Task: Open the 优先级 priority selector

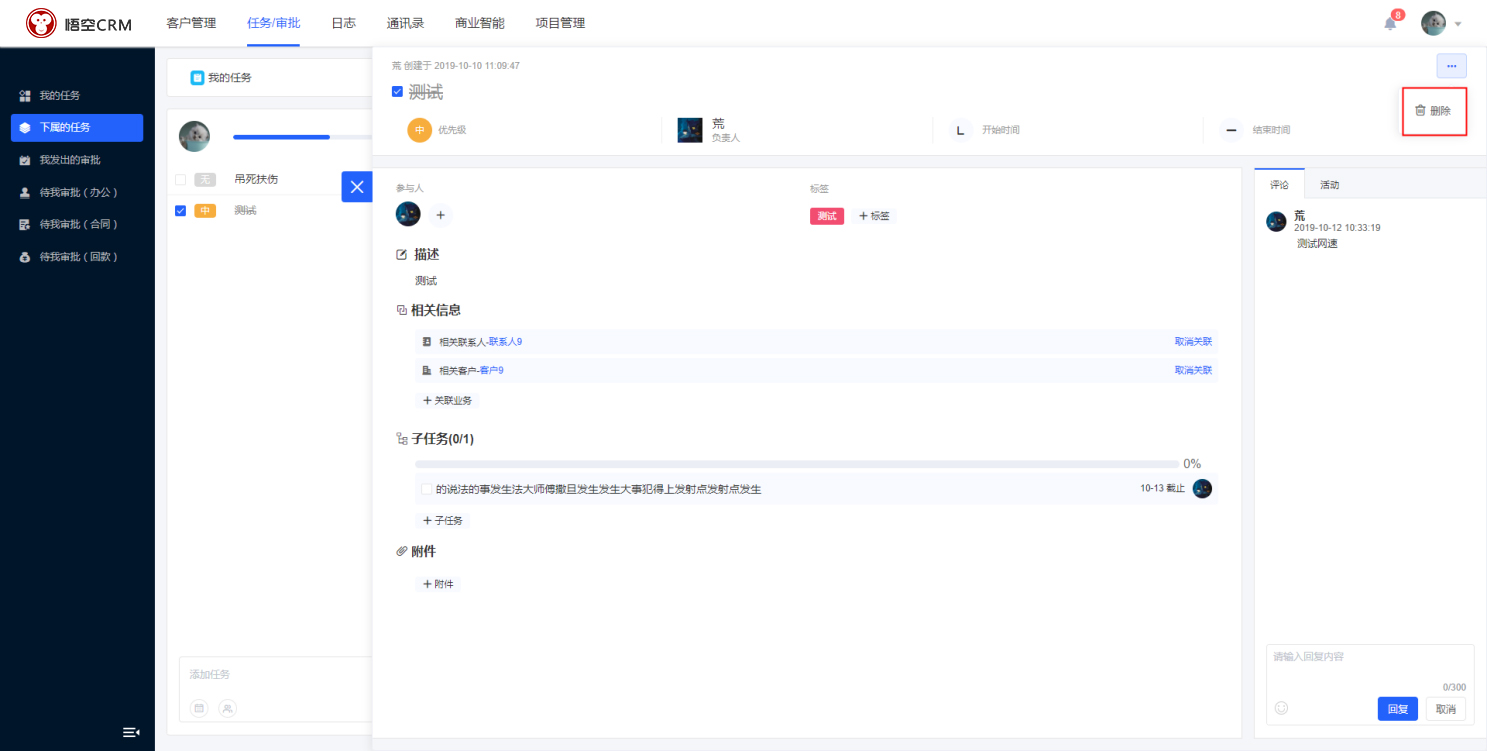Action: coord(419,130)
